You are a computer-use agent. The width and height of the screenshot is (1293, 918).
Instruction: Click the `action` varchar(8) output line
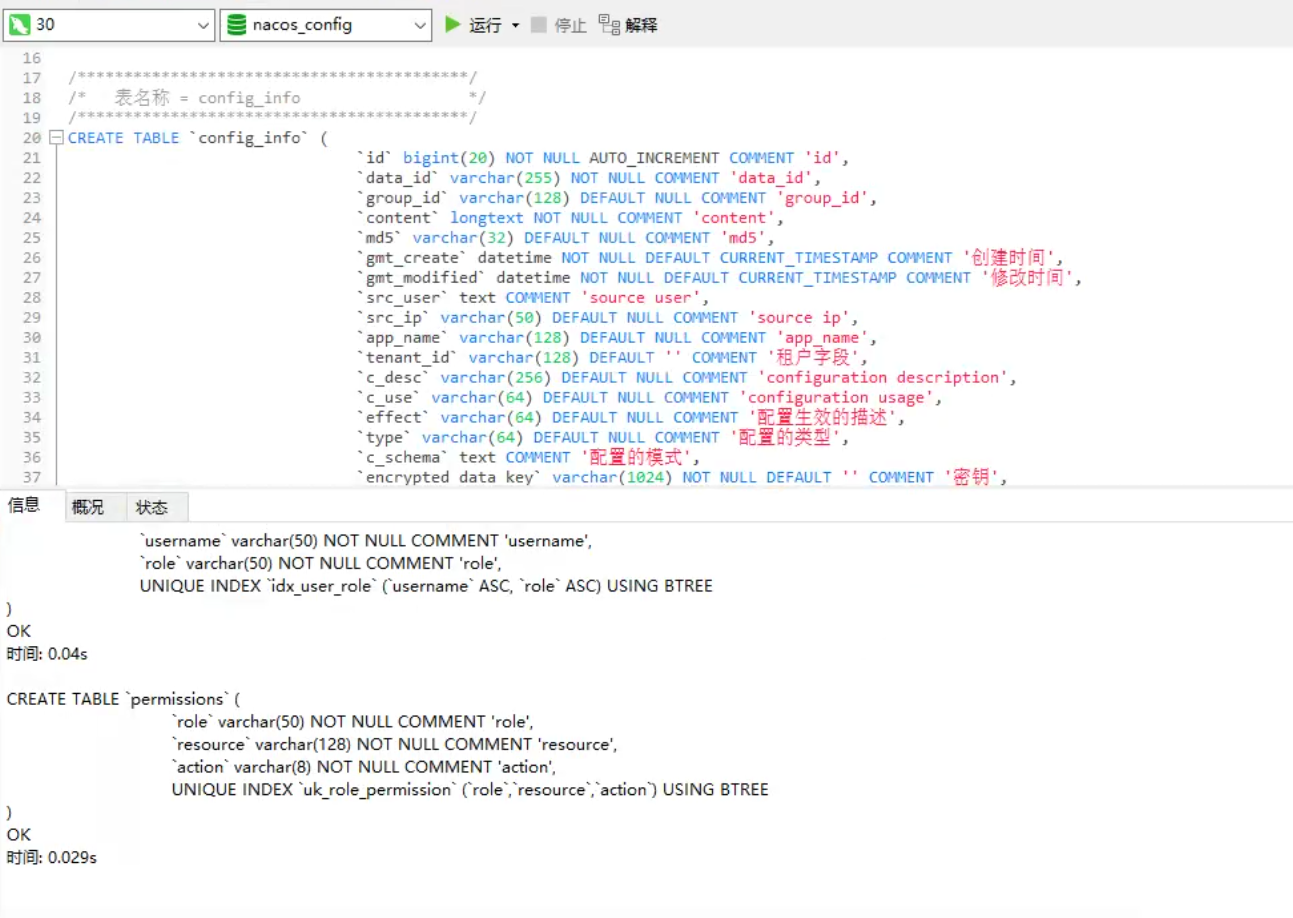click(x=363, y=767)
